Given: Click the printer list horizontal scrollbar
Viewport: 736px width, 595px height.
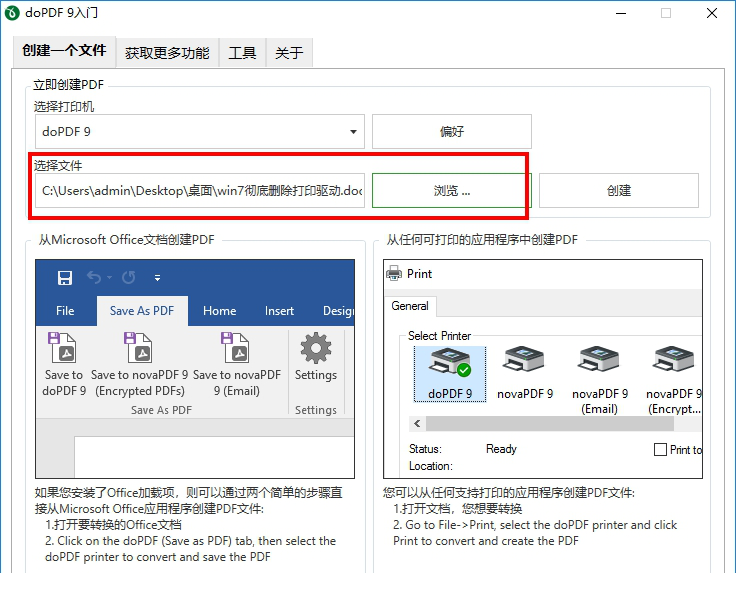Looking at the screenshot, I should click(550, 424).
